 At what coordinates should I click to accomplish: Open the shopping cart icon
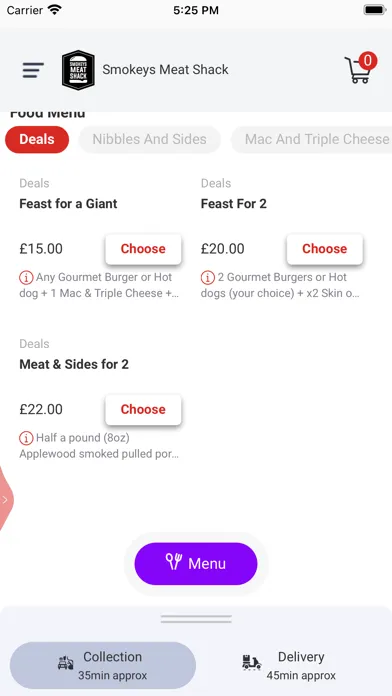[x=360, y=68]
